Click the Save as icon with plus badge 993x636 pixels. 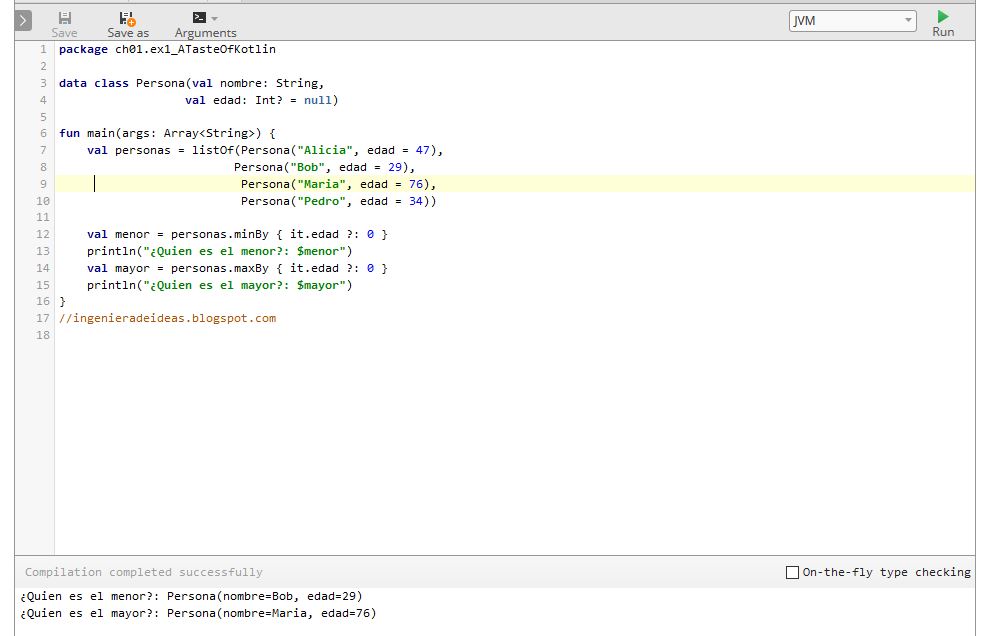pyautogui.click(x=126, y=16)
